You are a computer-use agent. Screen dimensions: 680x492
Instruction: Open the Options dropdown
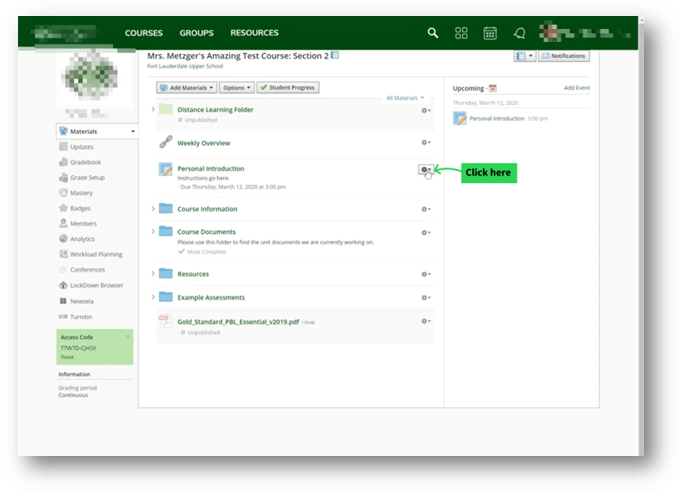236,88
